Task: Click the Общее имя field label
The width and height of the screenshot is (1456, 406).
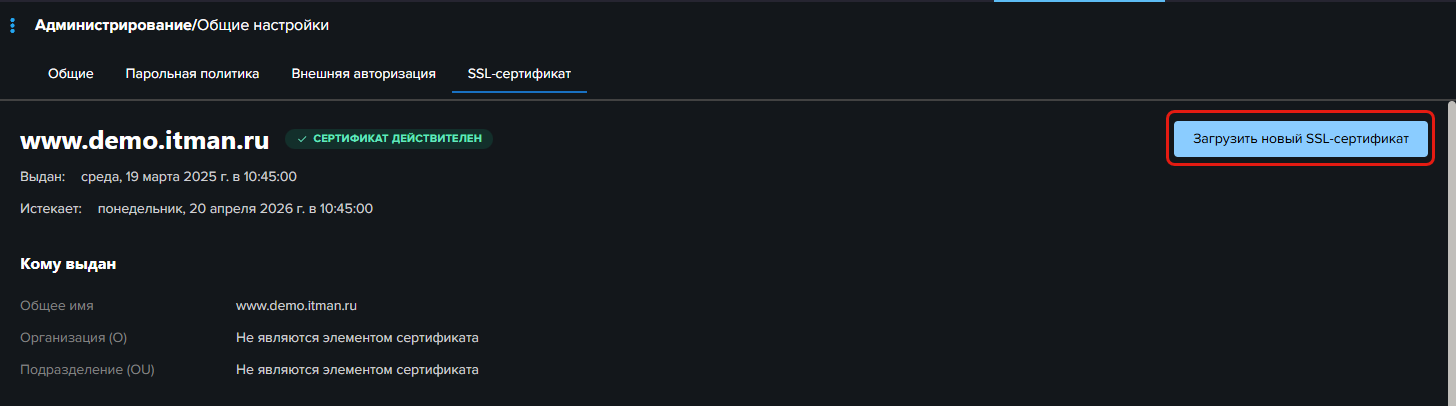Action: click(x=57, y=306)
